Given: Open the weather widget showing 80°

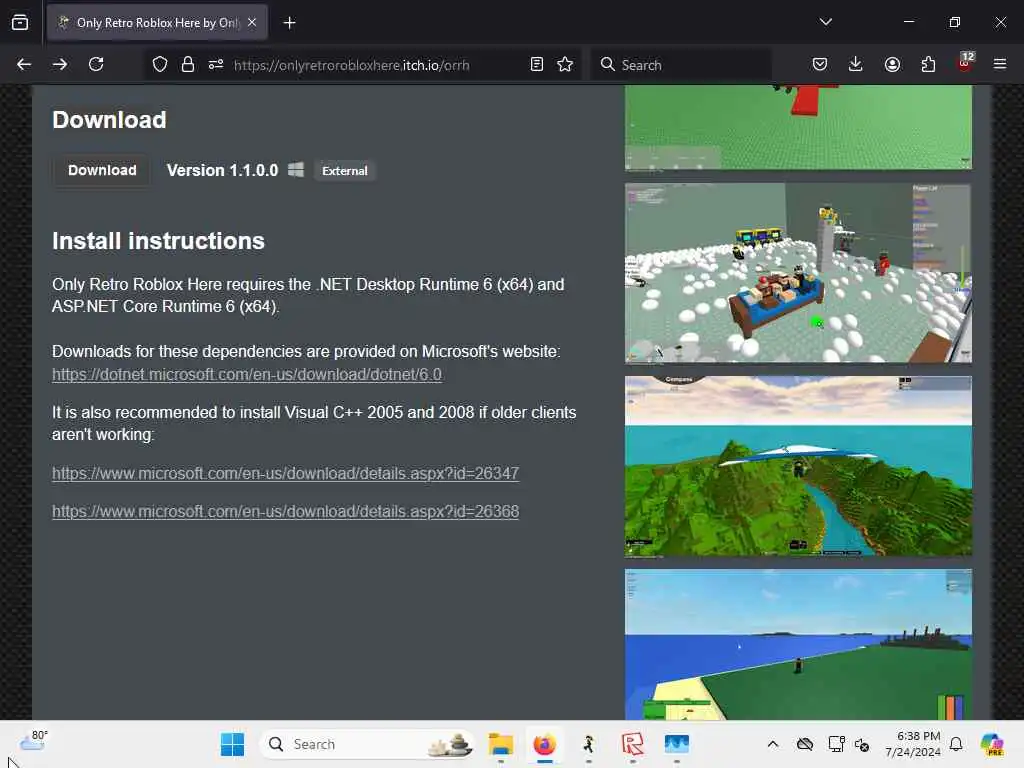Looking at the screenshot, I should pos(33,741).
